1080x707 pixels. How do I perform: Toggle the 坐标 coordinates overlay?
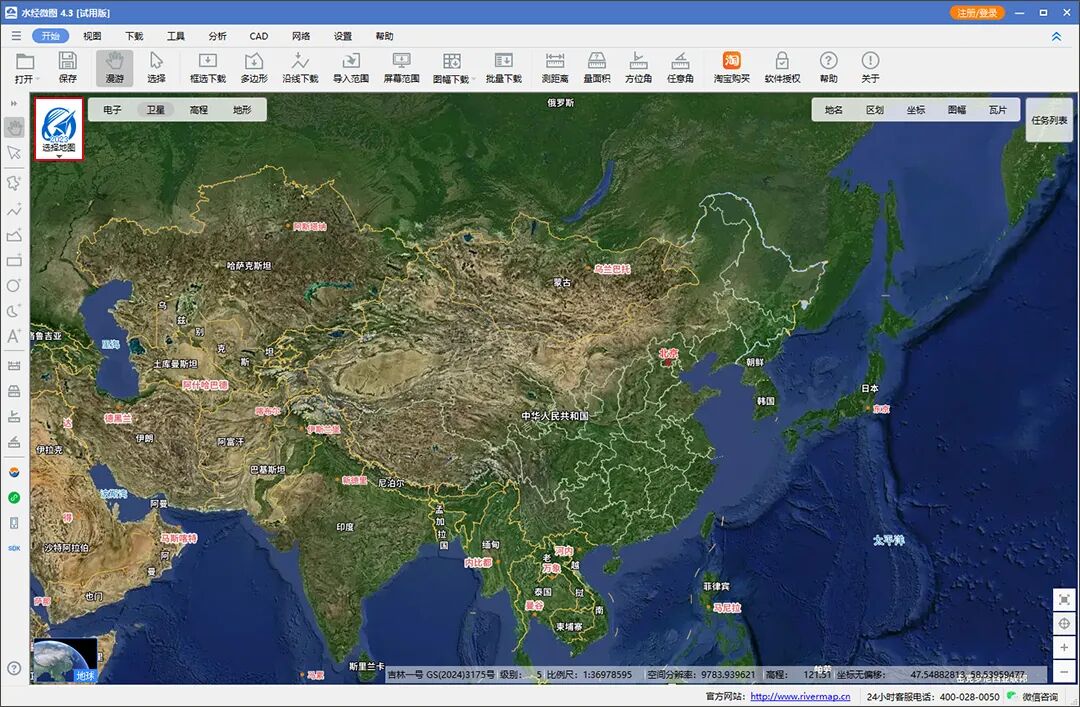tap(916, 110)
